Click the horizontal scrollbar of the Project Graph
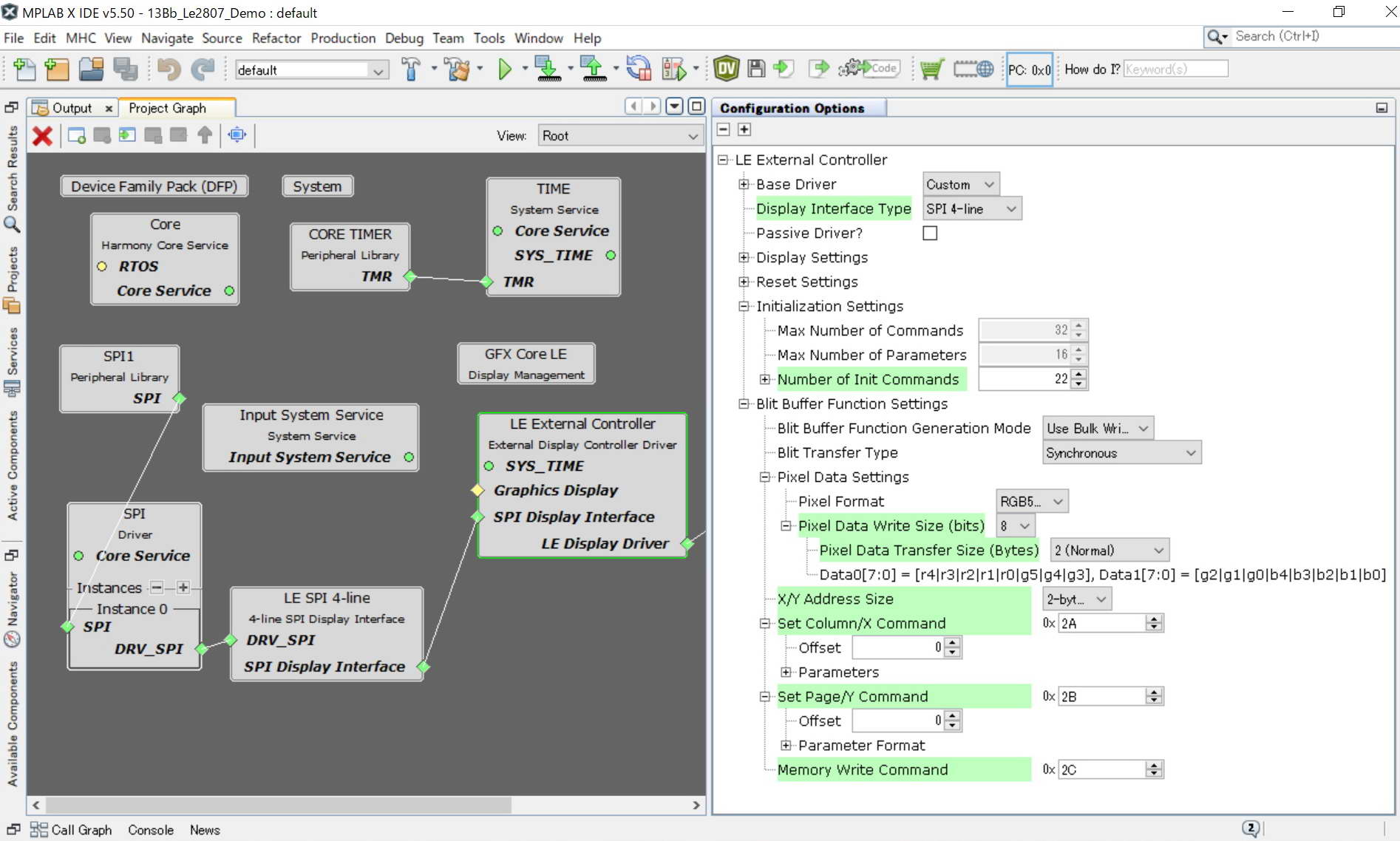Screen dimensions: 1400x841 pyautogui.click(x=279, y=805)
